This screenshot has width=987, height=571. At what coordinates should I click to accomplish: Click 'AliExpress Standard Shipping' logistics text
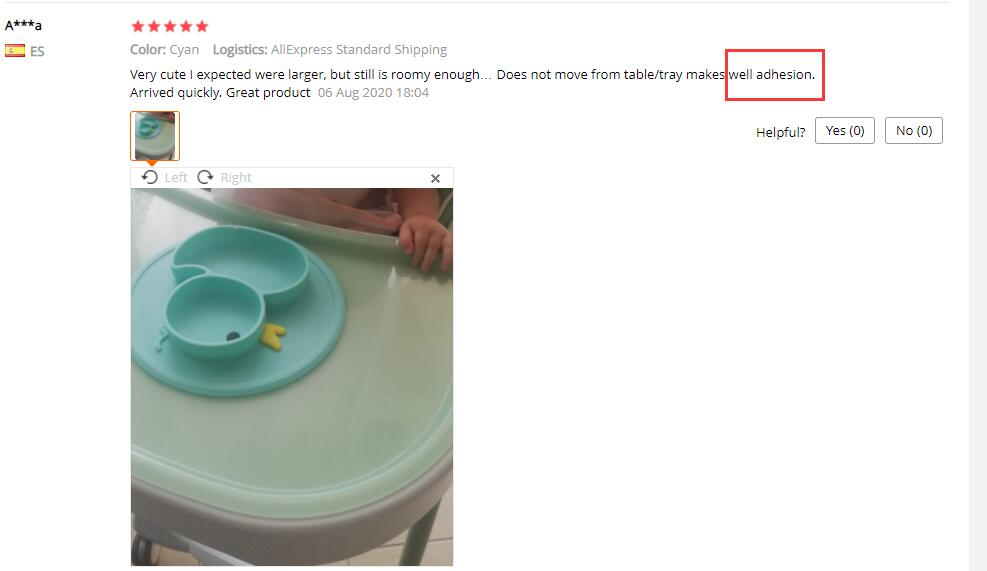359,49
